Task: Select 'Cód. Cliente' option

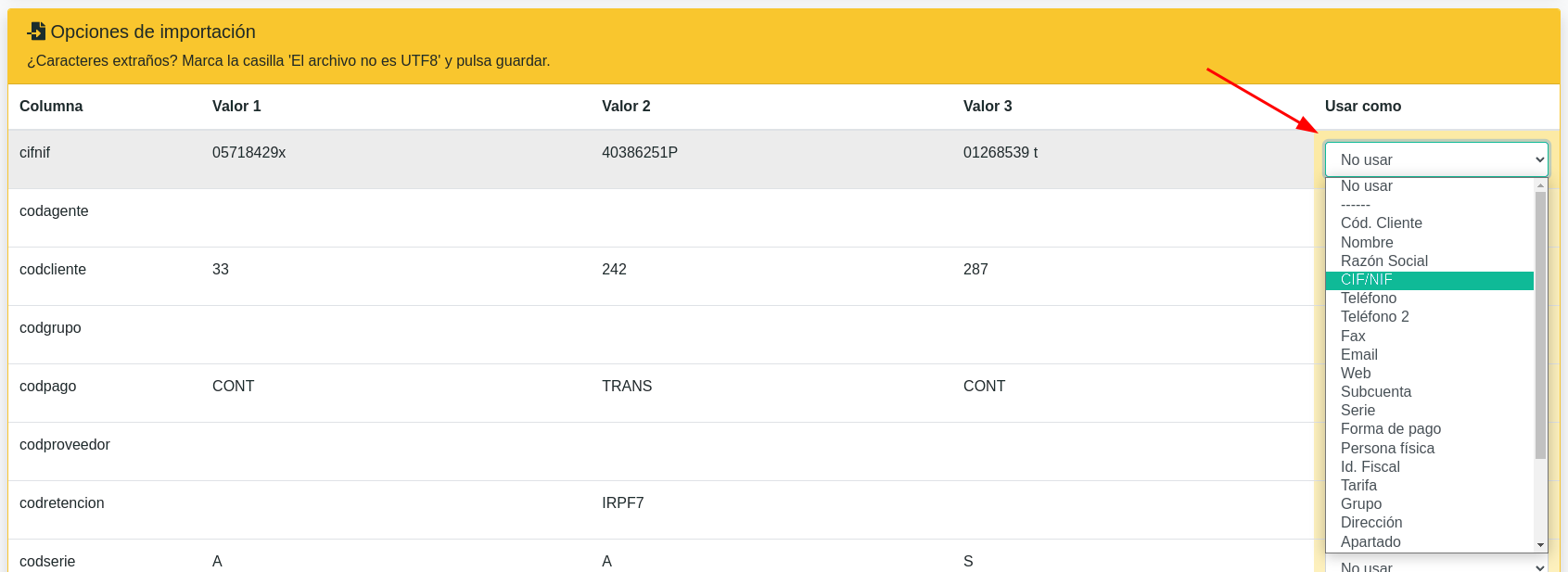Action: coord(1430,223)
